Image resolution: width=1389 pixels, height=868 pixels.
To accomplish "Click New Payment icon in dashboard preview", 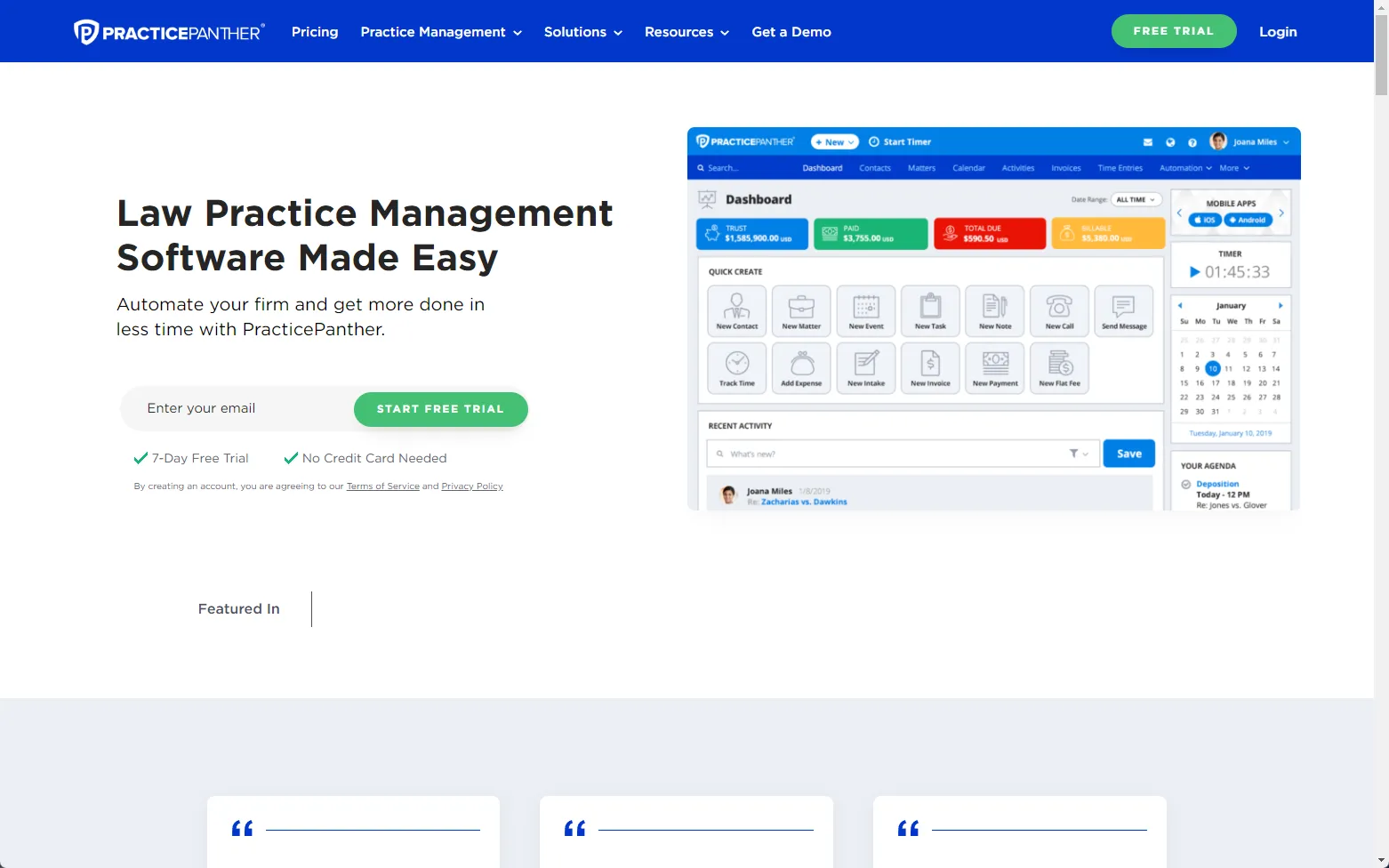I will (995, 367).
